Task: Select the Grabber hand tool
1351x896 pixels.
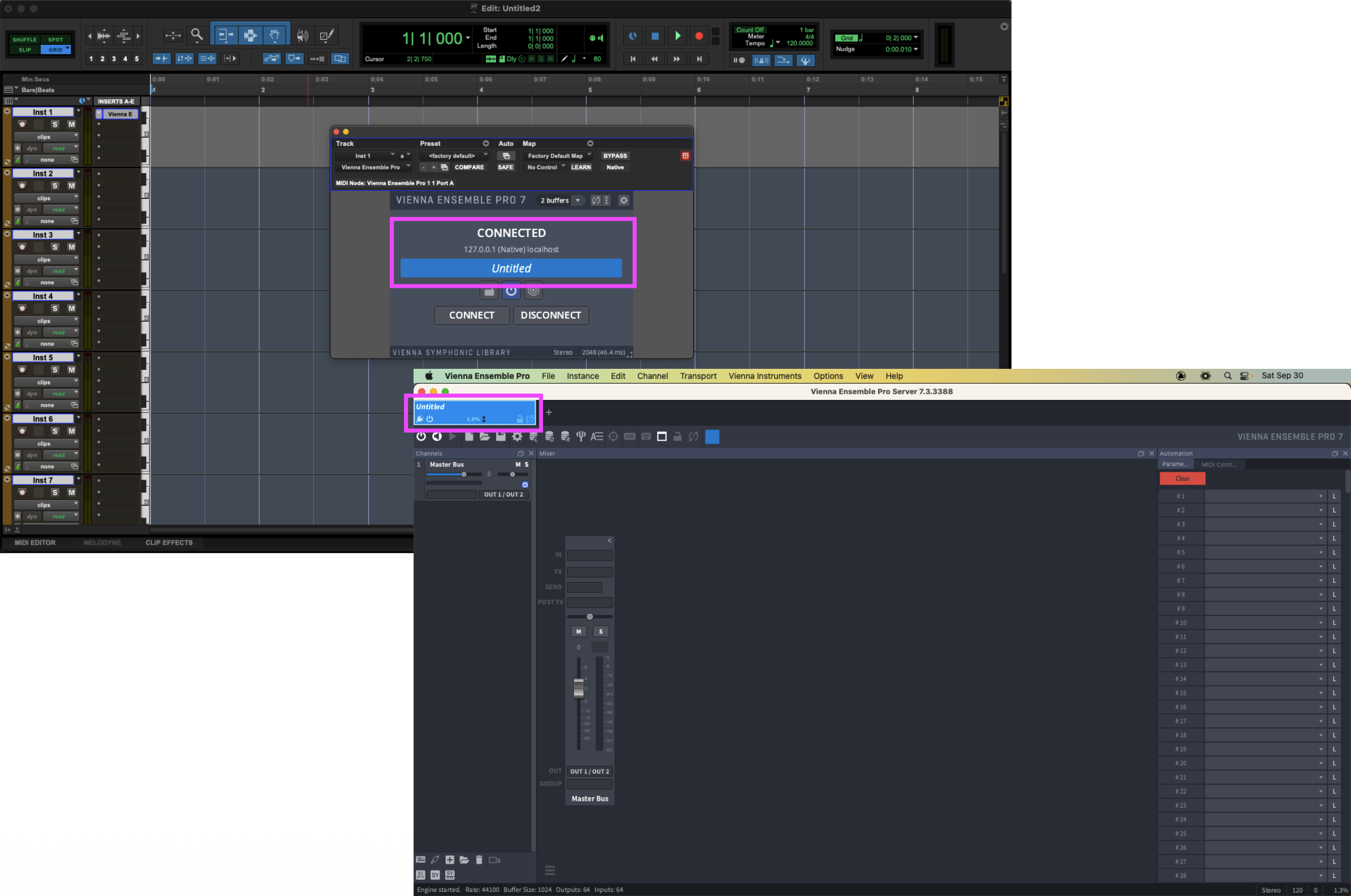Action: pyautogui.click(x=275, y=36)
